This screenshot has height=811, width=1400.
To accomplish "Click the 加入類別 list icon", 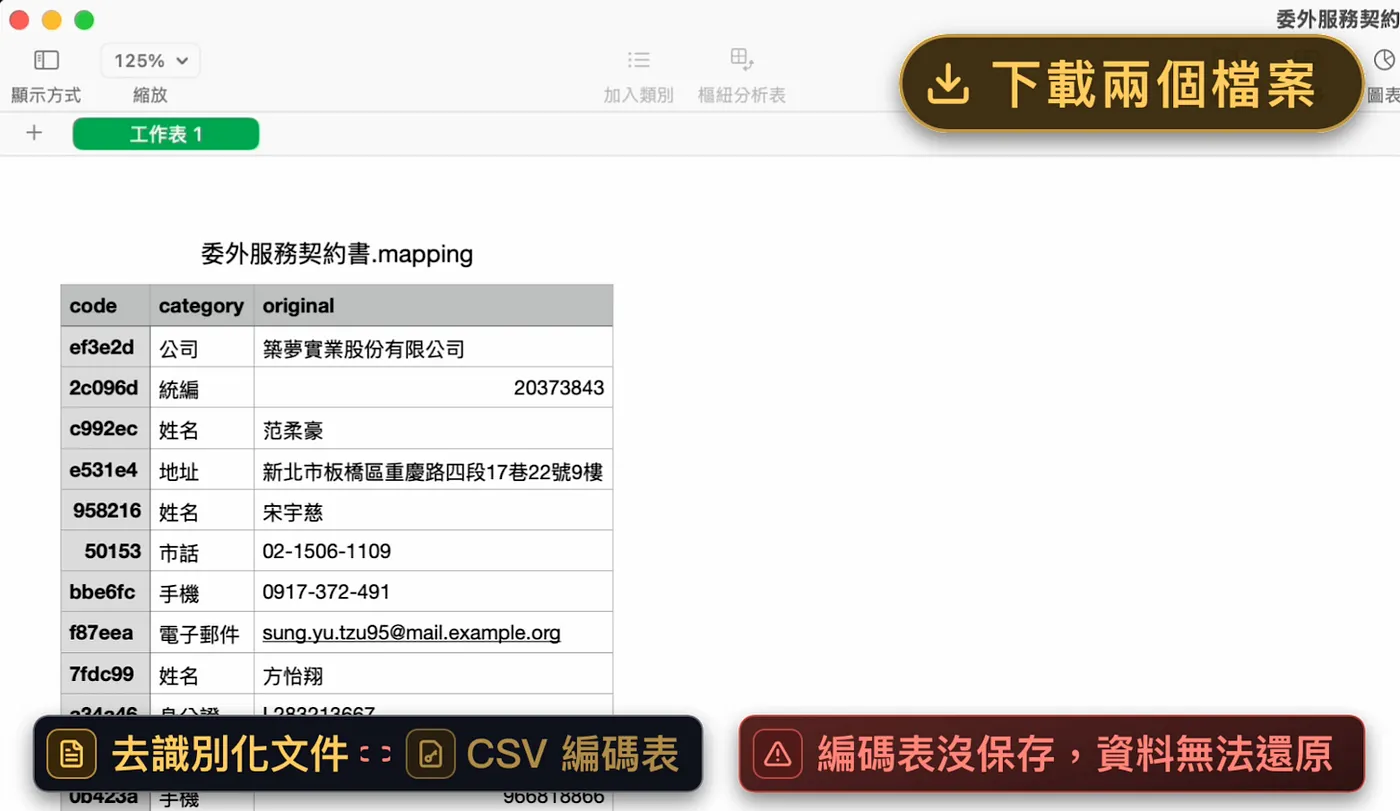I will (638, 60).
